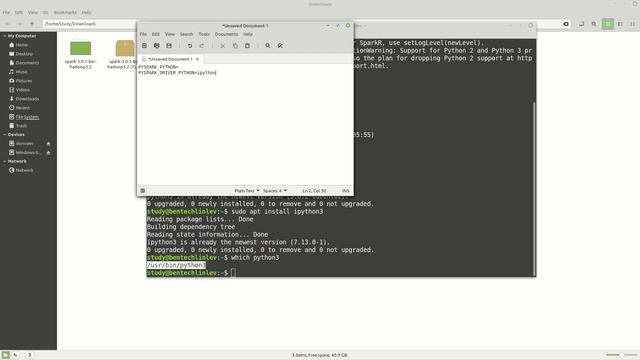
Task: Open text editor Documents menu
Action: tap(227, 34)
